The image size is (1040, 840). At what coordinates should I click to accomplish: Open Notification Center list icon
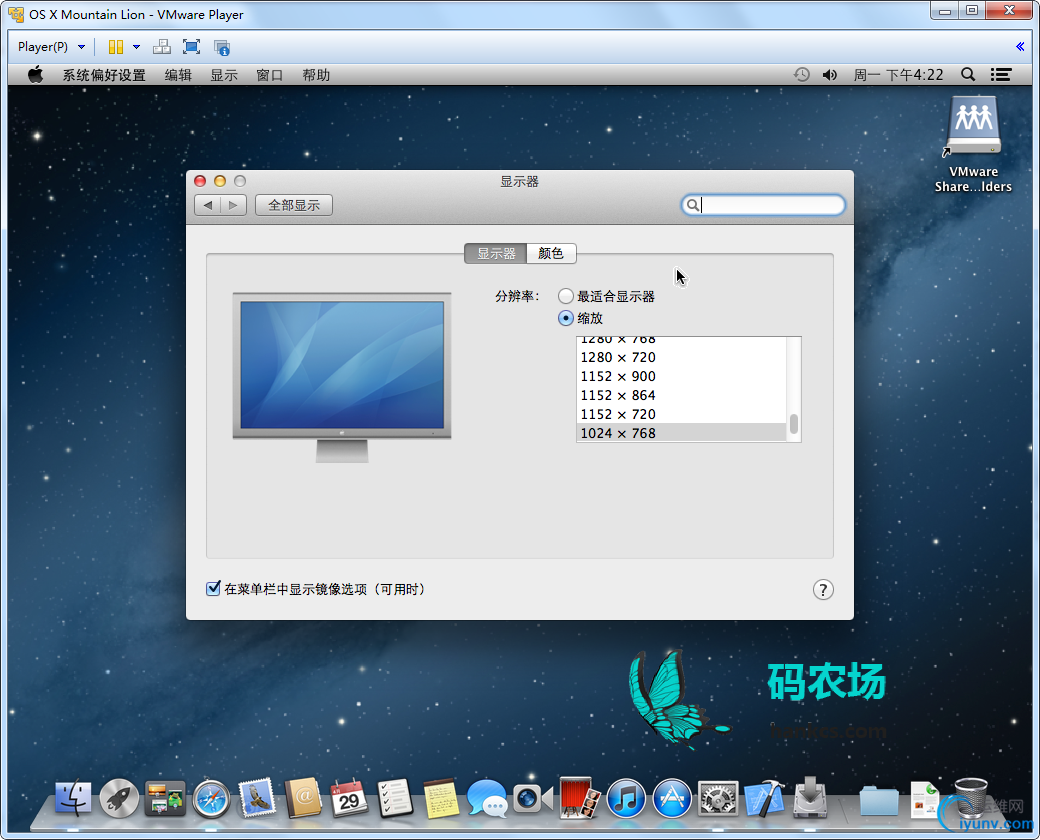pos(1001,75)
